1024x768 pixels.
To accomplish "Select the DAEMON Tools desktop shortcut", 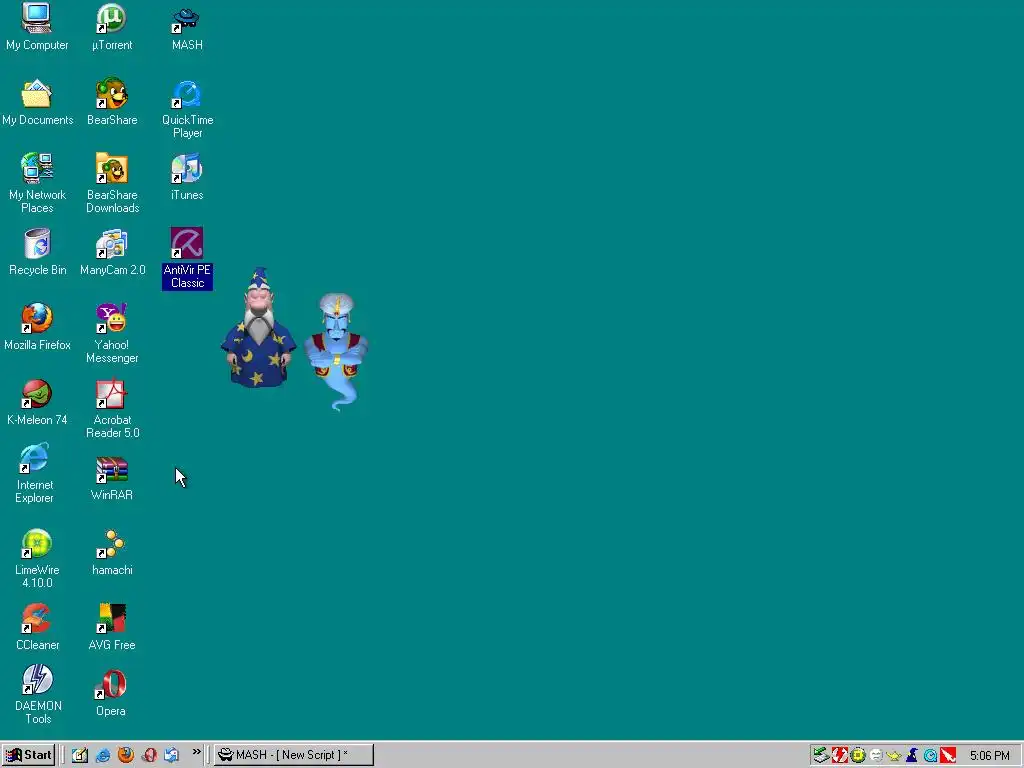I will [38, 695].
